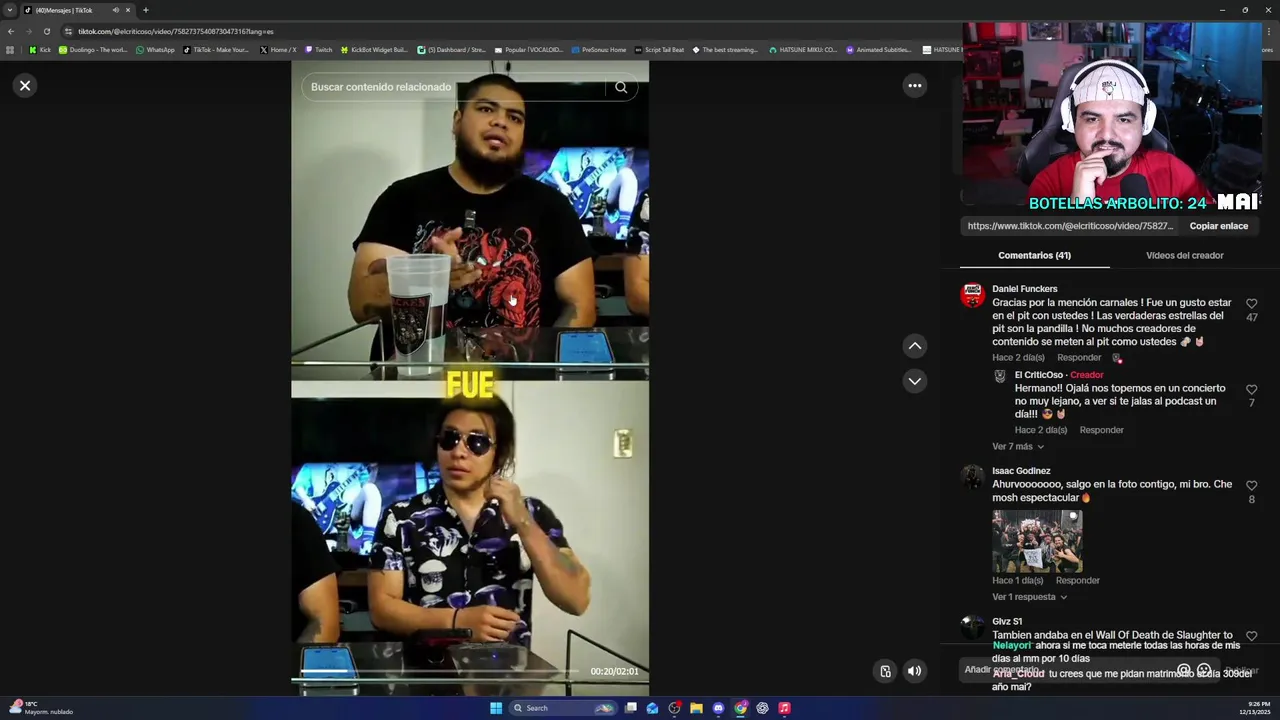This screenshot has height=720, width=1280.
Task: Click browser back arrow
Action: 11,31
